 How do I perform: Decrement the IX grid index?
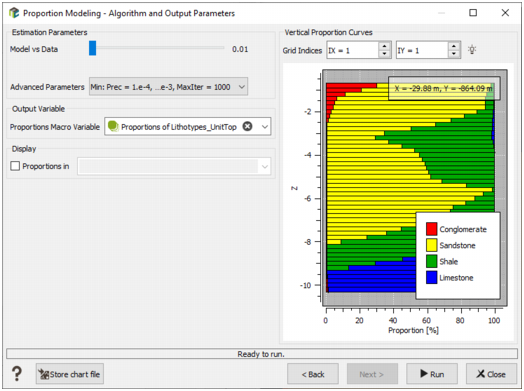(385, 54)
